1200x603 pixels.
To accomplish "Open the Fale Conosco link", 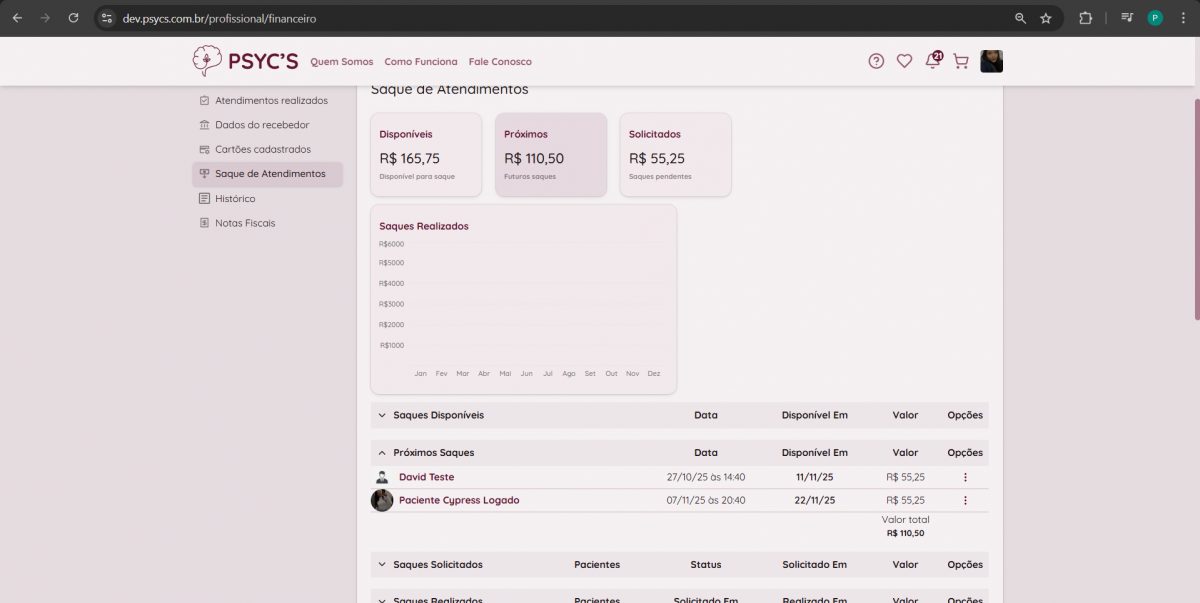I will pos(500,62).
